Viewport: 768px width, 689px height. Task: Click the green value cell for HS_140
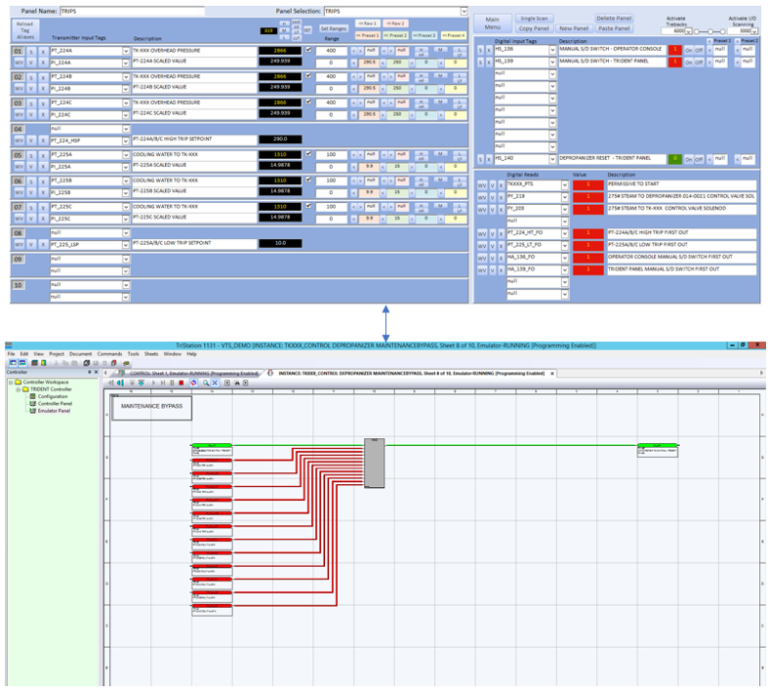point(675,159)
